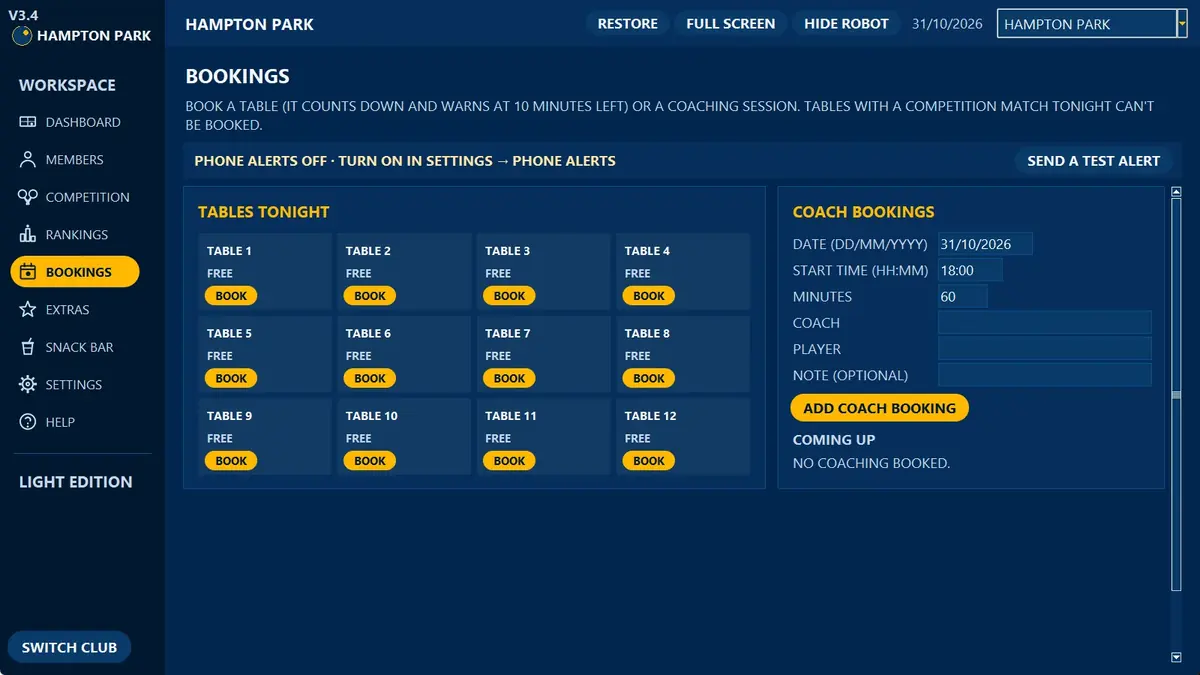
Task: Book Table 12
Action: [649, 461]
